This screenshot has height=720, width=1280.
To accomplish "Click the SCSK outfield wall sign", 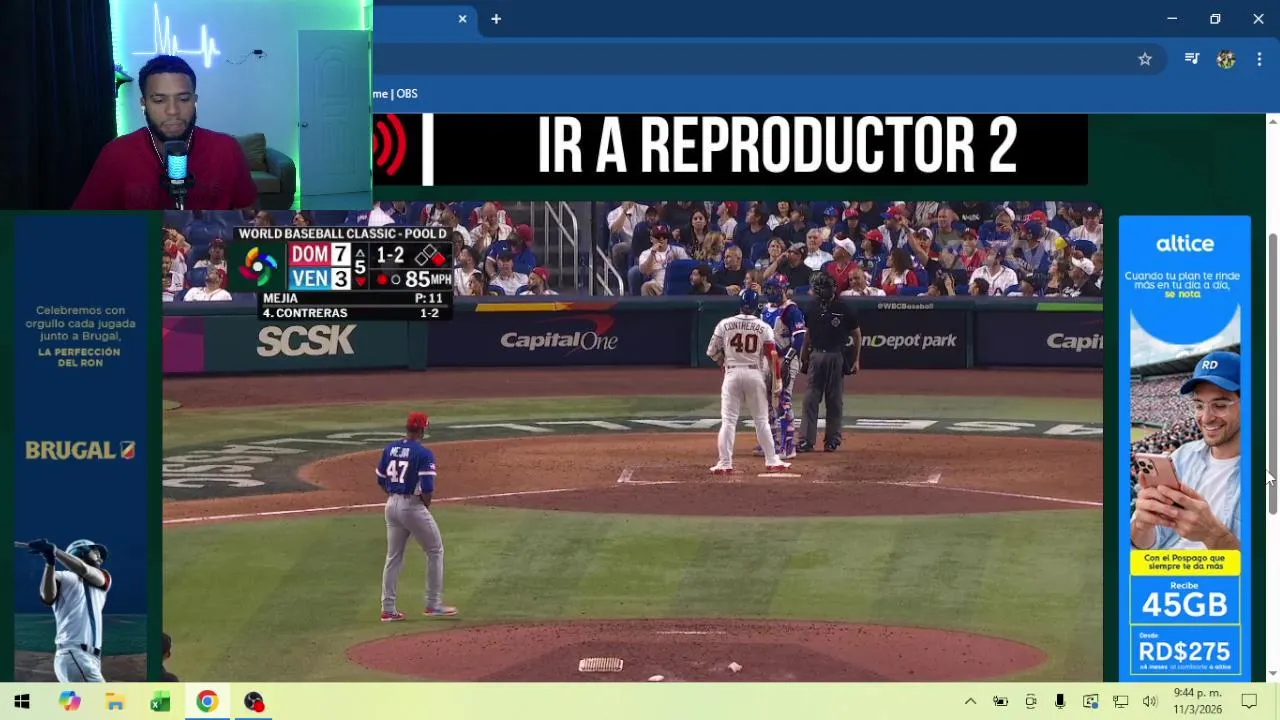I will tap(306, 341).
